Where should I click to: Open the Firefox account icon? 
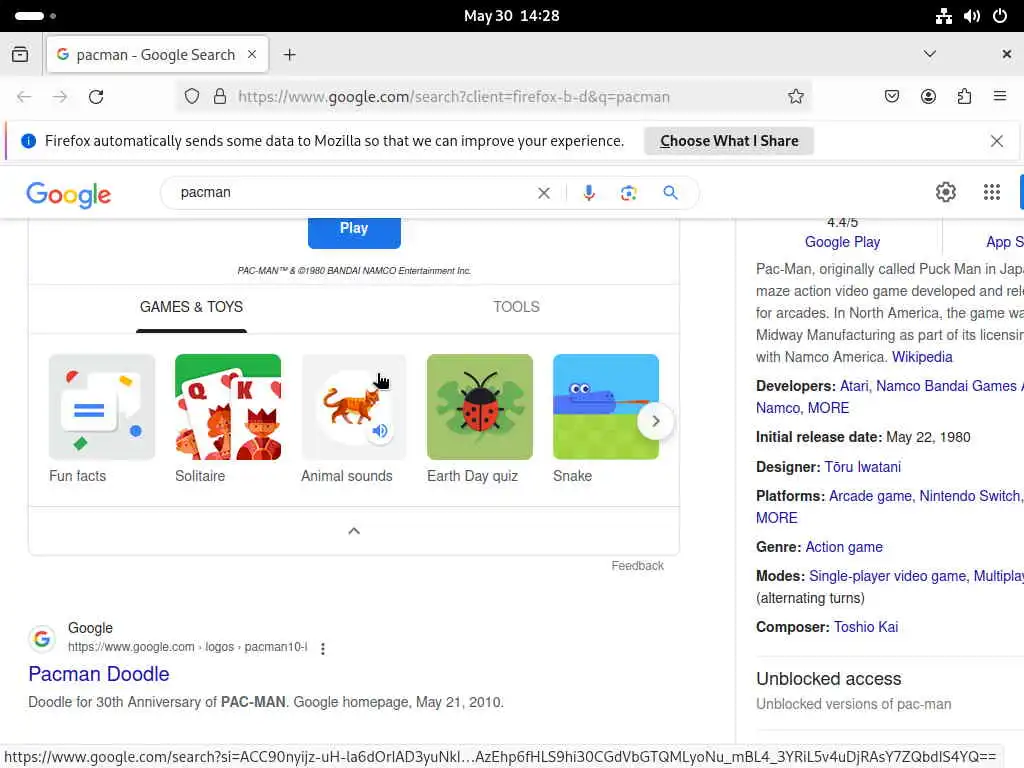click(928, 97)
